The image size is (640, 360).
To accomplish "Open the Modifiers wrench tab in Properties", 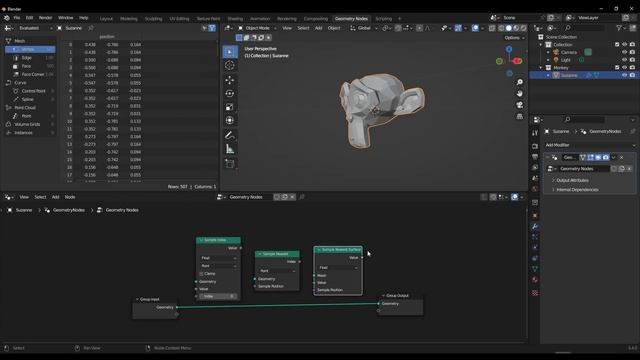I will pos(535,226).
